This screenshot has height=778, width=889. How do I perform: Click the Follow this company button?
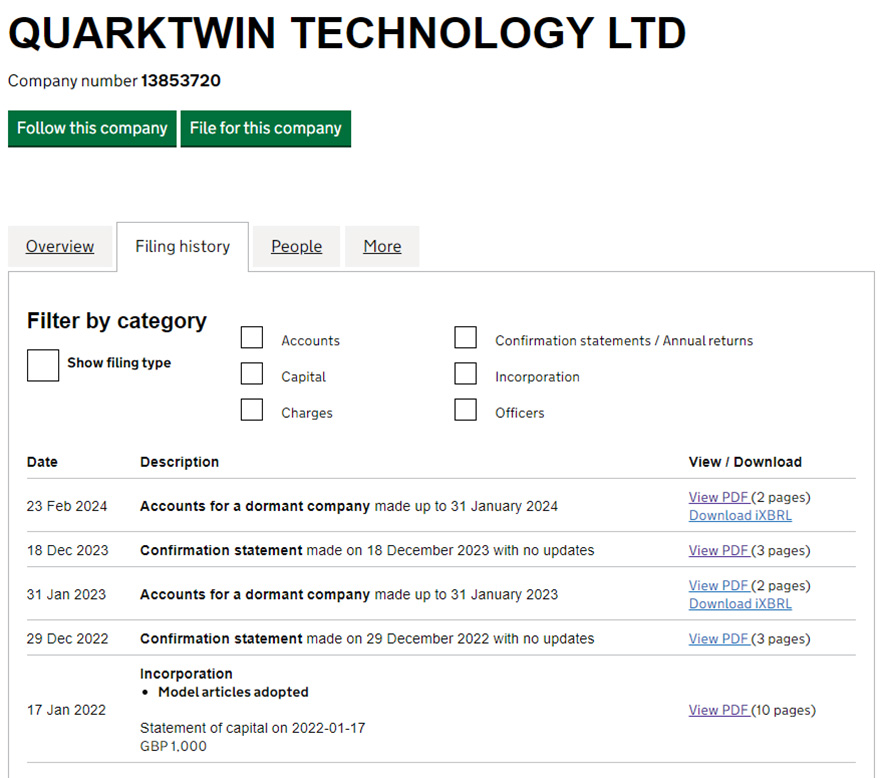[x=92, y=128]
